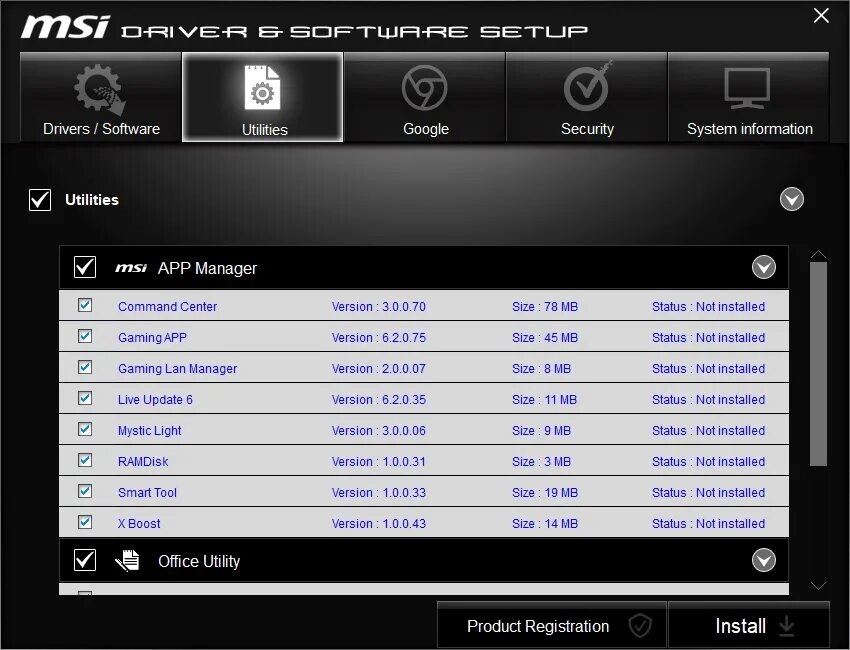Click the scrollbar down arrow

pyautogui.click(x=818, y=585)
